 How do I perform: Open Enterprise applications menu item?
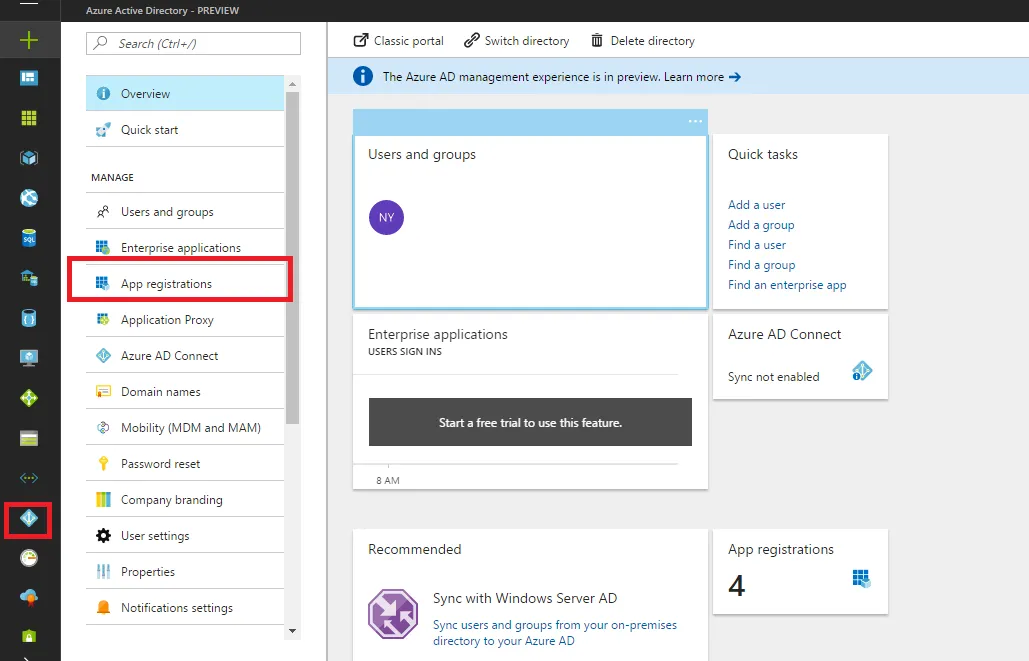click(x=185, y=247)
